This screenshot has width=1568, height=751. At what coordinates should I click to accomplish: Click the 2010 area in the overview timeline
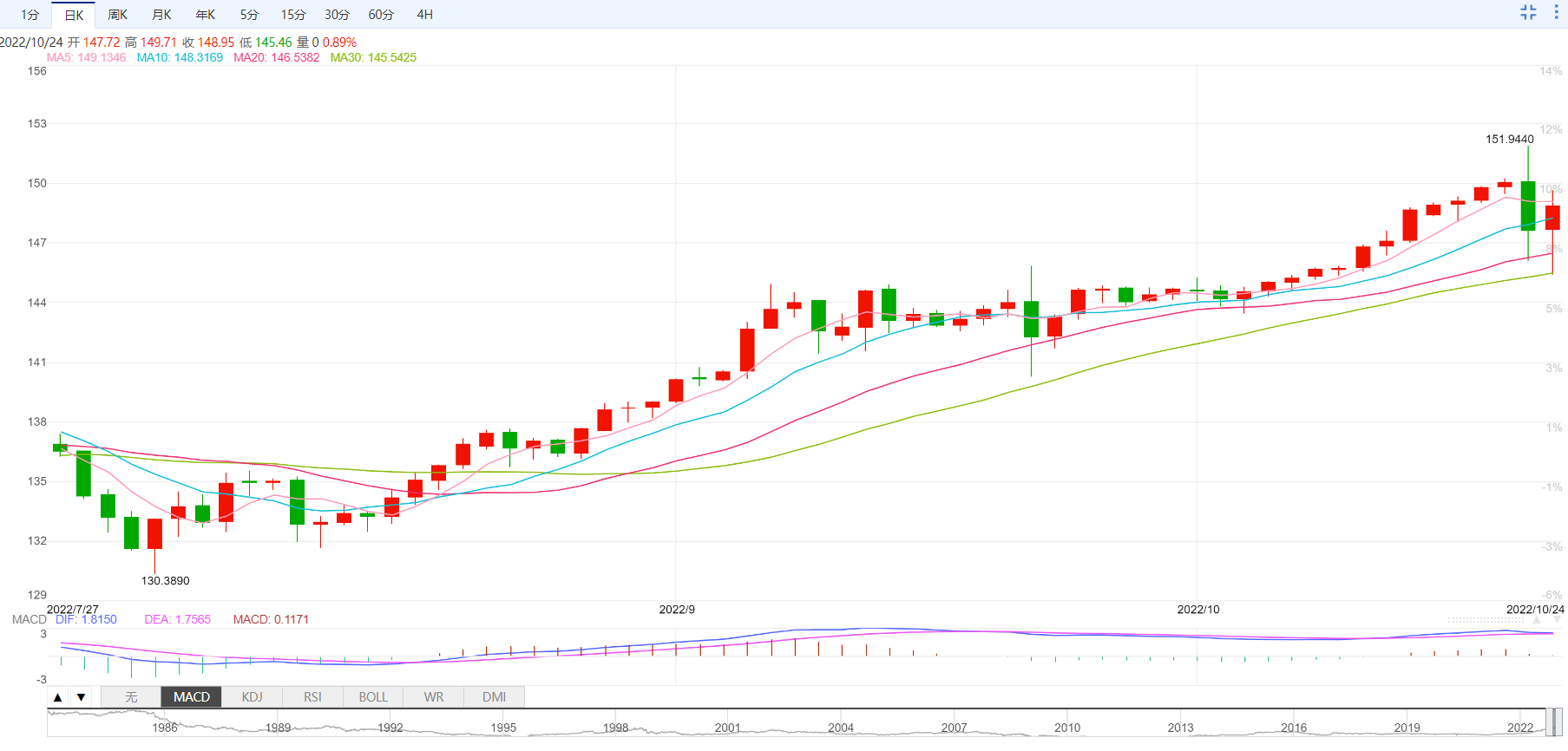tap(1067, 727)
